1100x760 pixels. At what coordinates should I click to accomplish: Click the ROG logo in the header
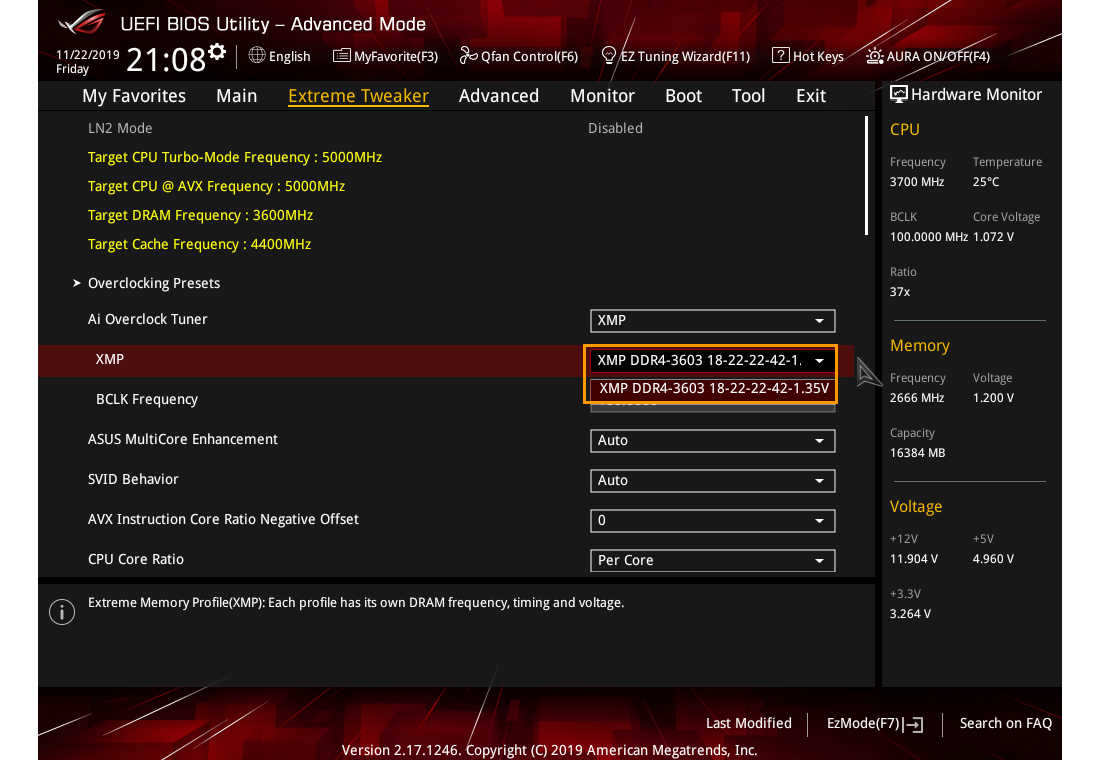coord(81,22)
